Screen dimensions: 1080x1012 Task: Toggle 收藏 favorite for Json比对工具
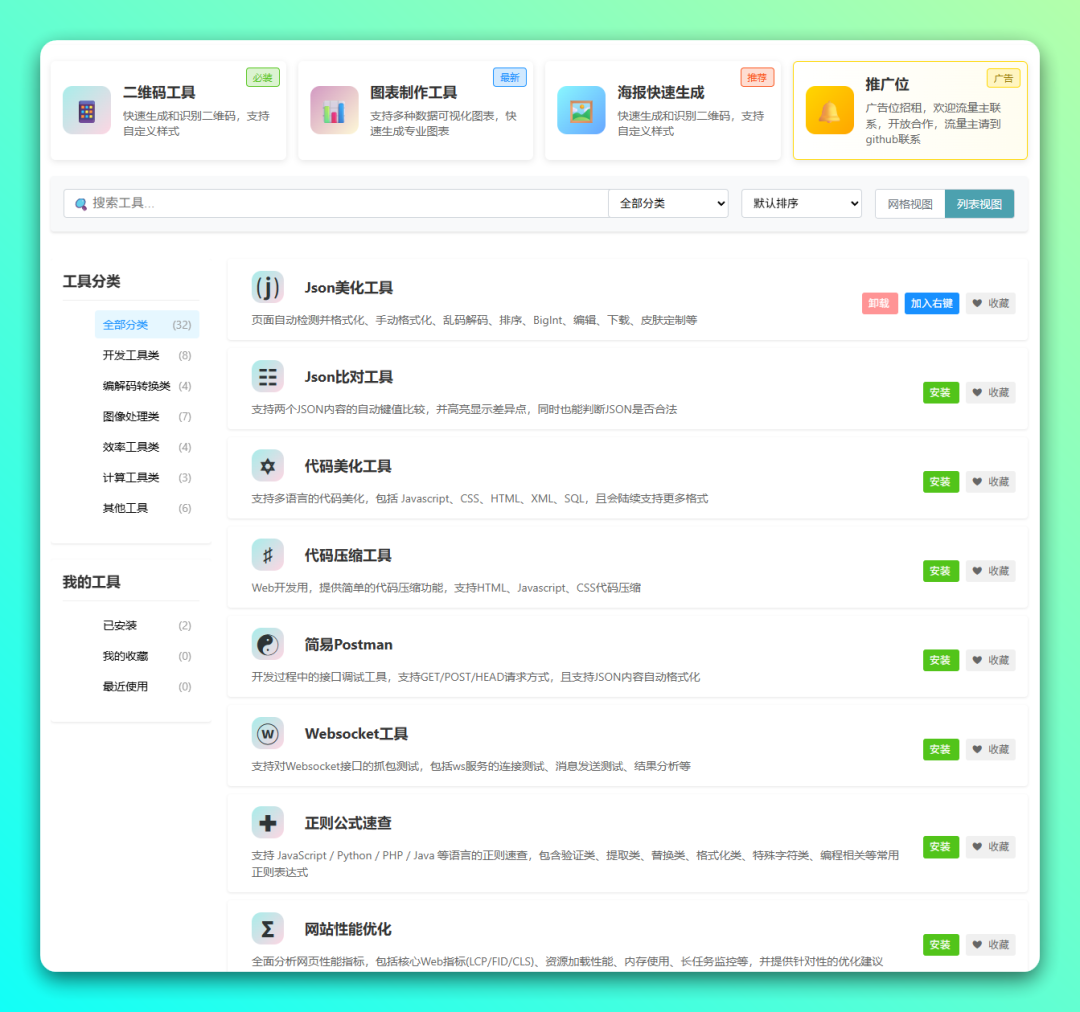pyautogui.click(x=990, y=393)
